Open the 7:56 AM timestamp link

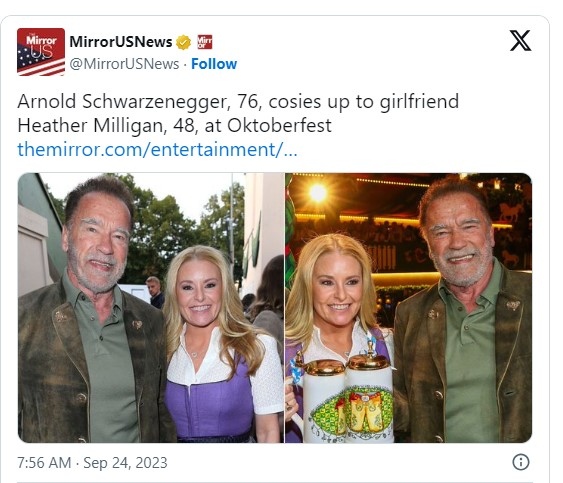(44, 463)
